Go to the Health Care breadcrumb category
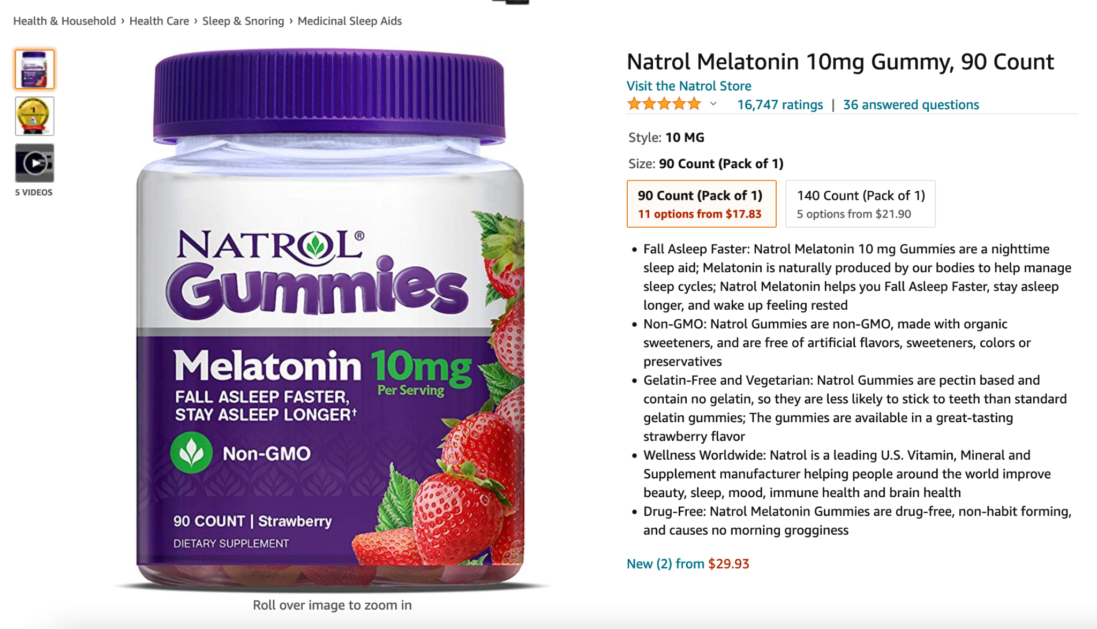1097x629 pixels. [x=158, y=21]
